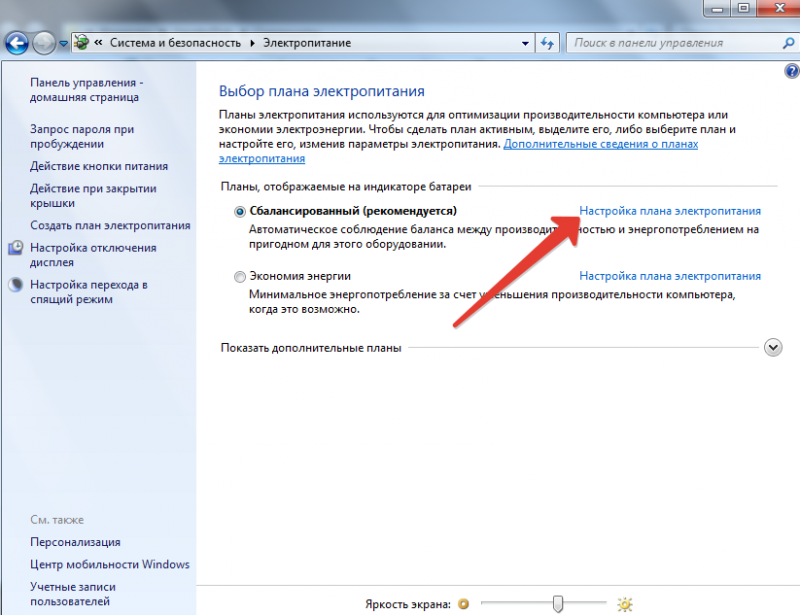Open the recent pages dropdown next to Forward
The image size is (800, 615).
[63, 45]
